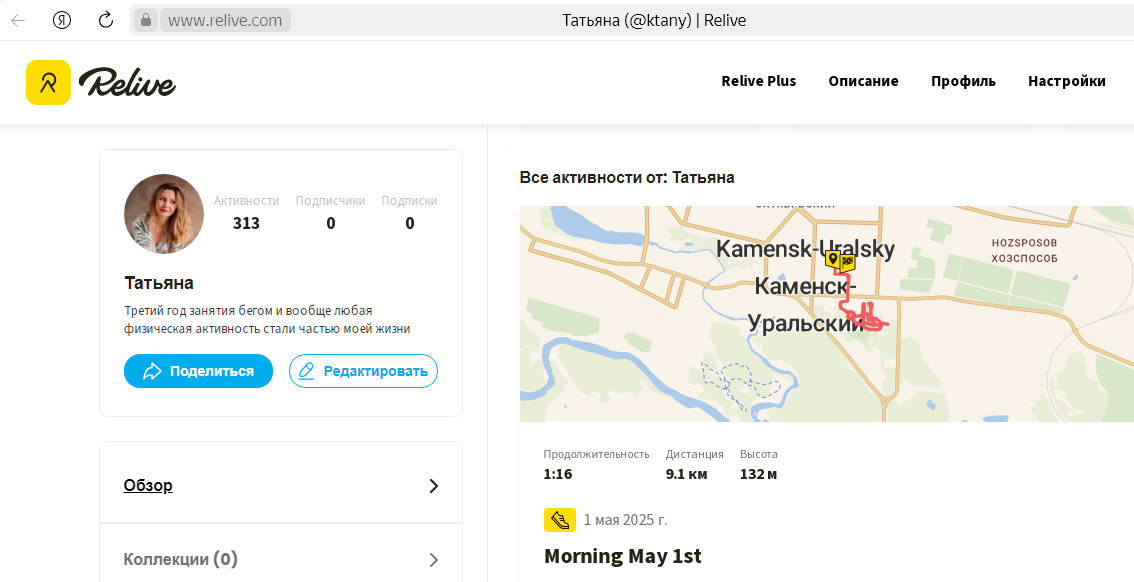Expand Обзор with its chevron arrow
Image resolution: width=1134 pixels, height=582 pixels.
coord(433,486)
